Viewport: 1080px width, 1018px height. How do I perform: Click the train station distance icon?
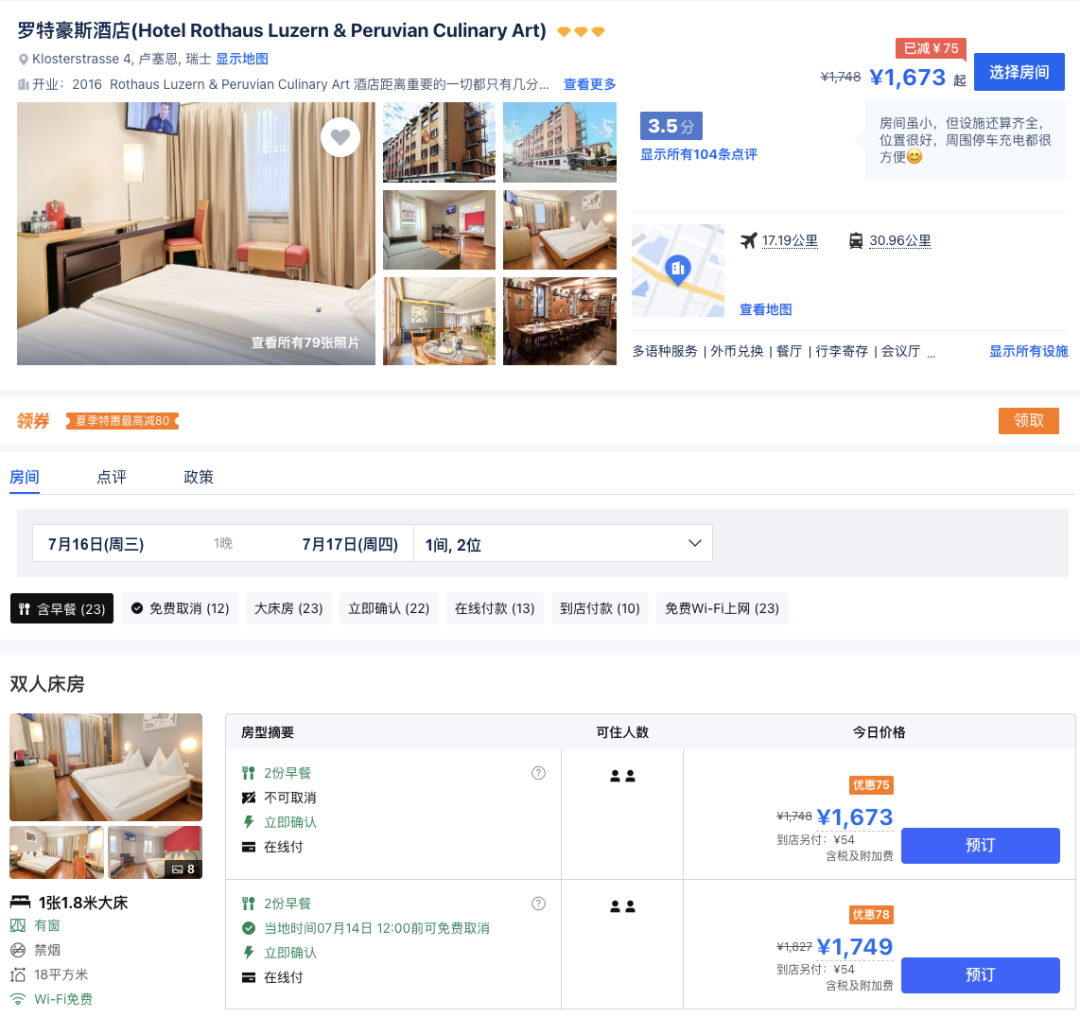coord(855,241)
